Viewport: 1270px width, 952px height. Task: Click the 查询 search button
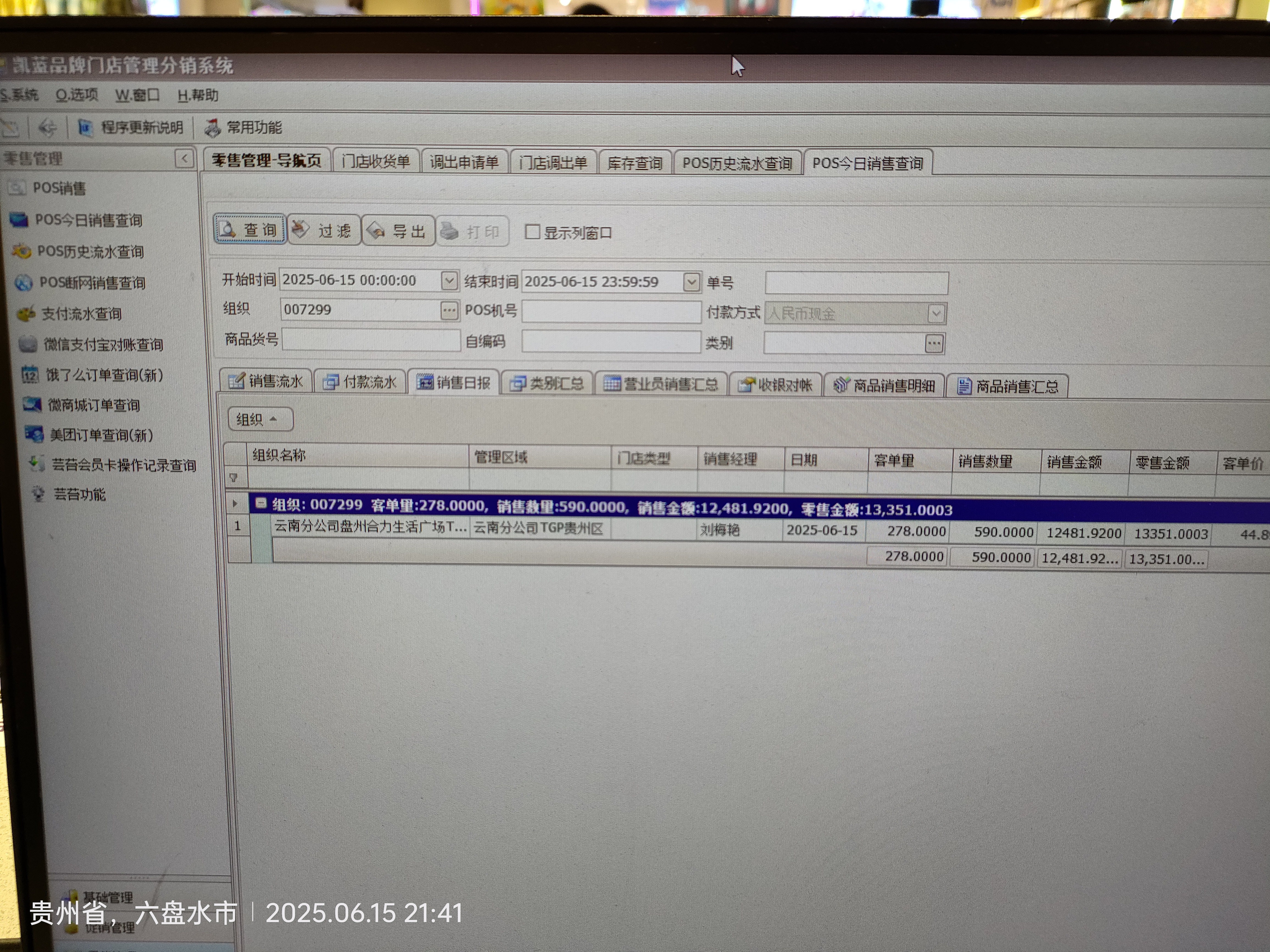249,229
